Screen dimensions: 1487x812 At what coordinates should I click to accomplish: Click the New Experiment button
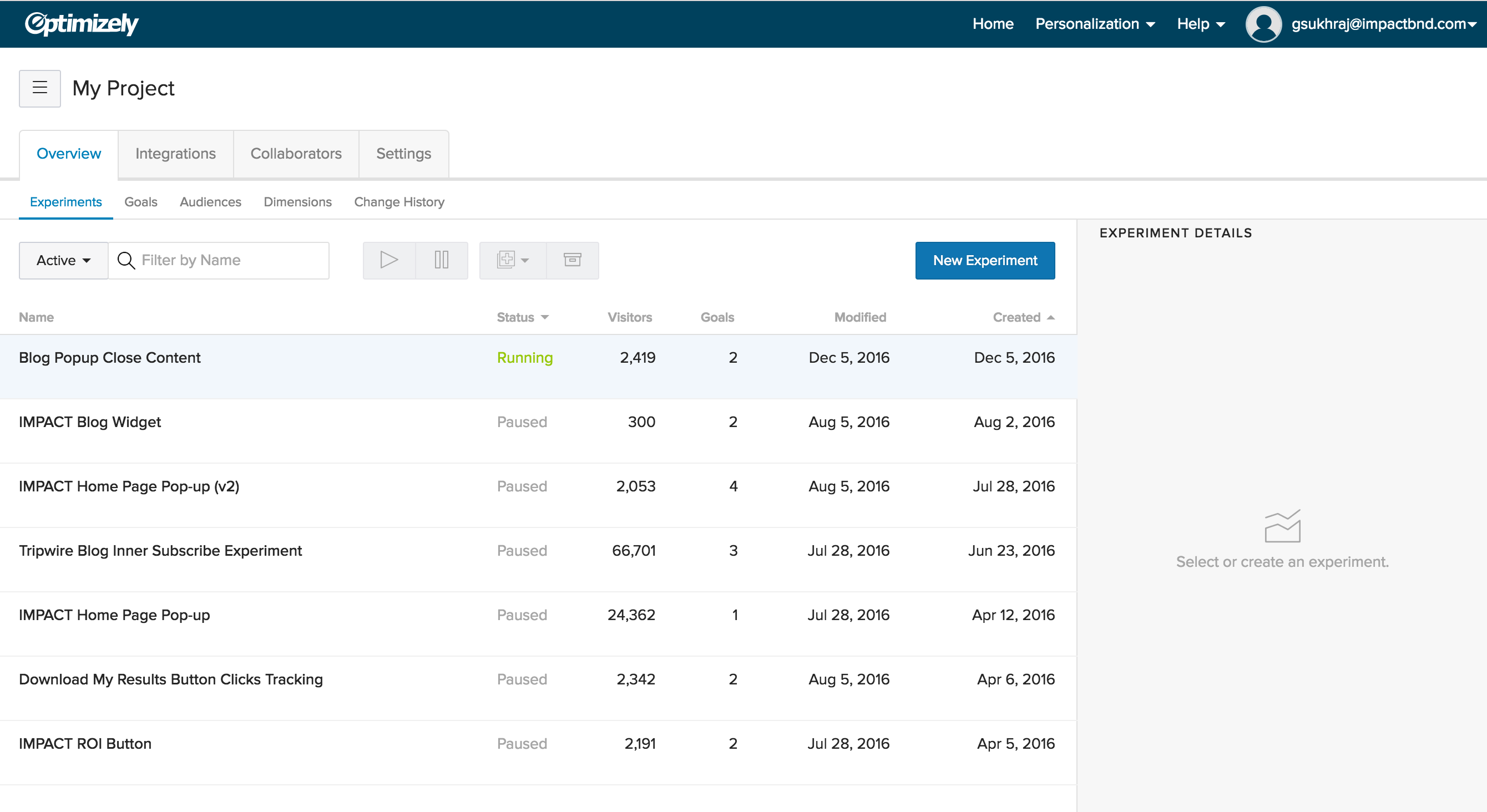pos(985,260)
